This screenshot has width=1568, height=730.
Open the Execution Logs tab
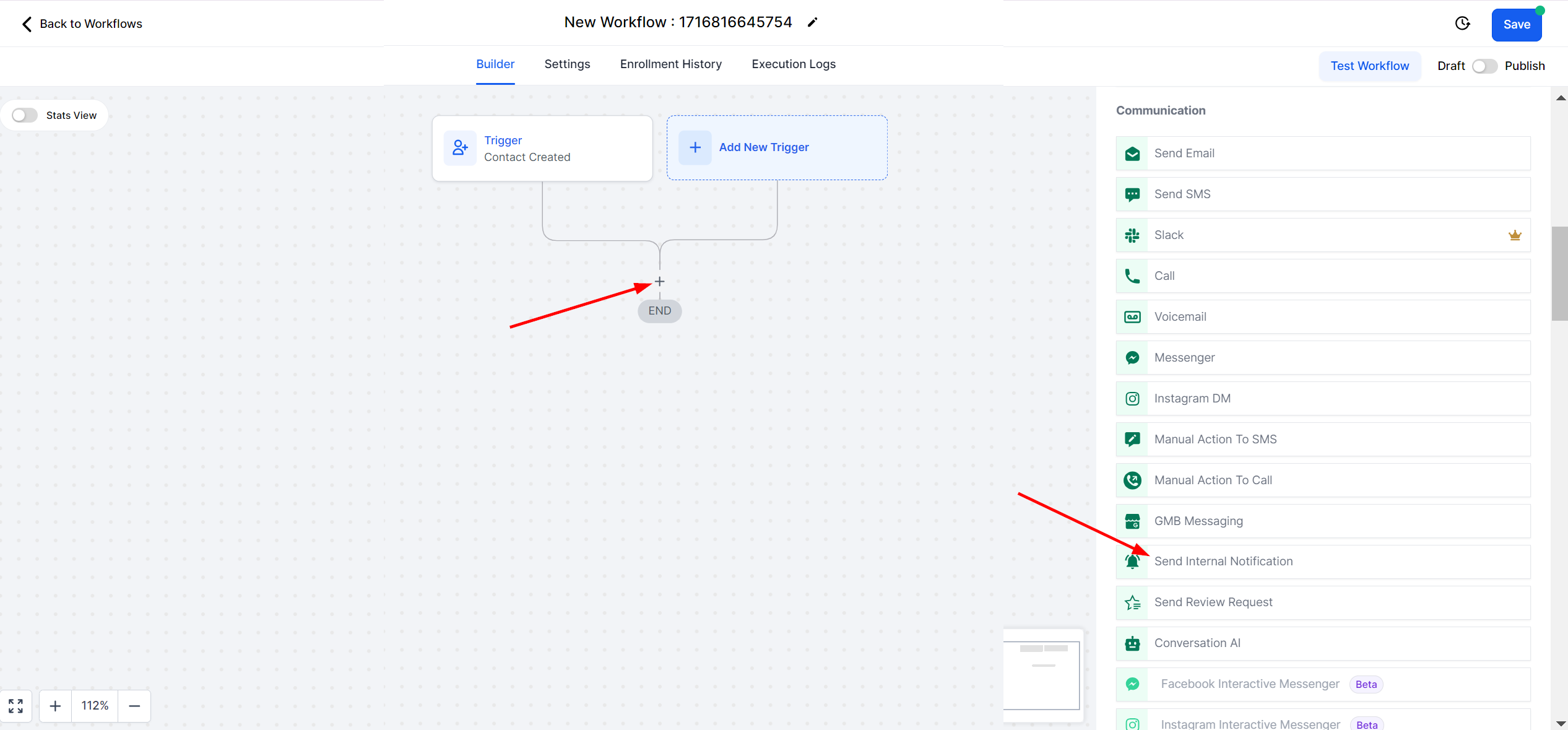[x=794, y=64]
